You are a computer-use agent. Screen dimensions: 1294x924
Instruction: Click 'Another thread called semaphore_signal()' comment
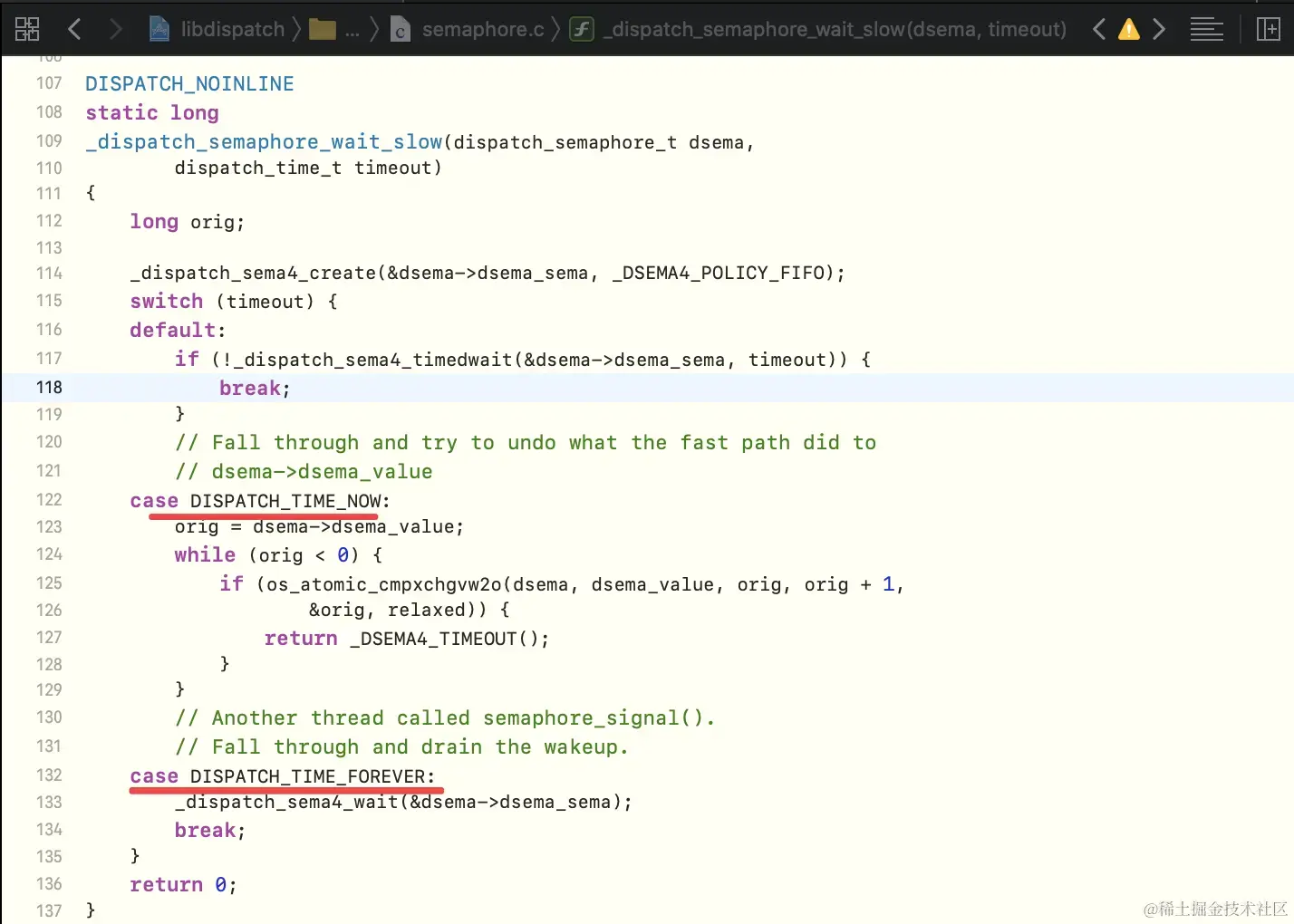[x=445, y=718]
